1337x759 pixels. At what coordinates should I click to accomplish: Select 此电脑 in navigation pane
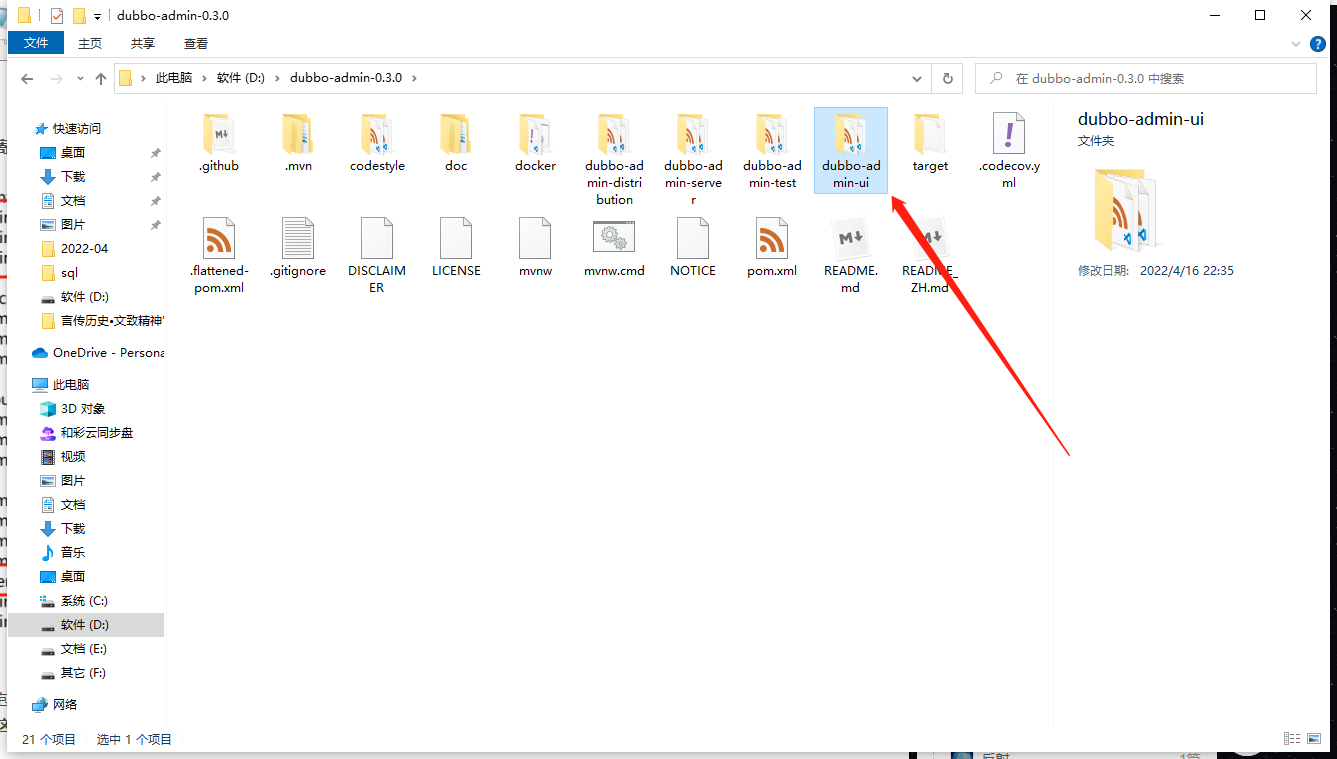coord(70,384)
